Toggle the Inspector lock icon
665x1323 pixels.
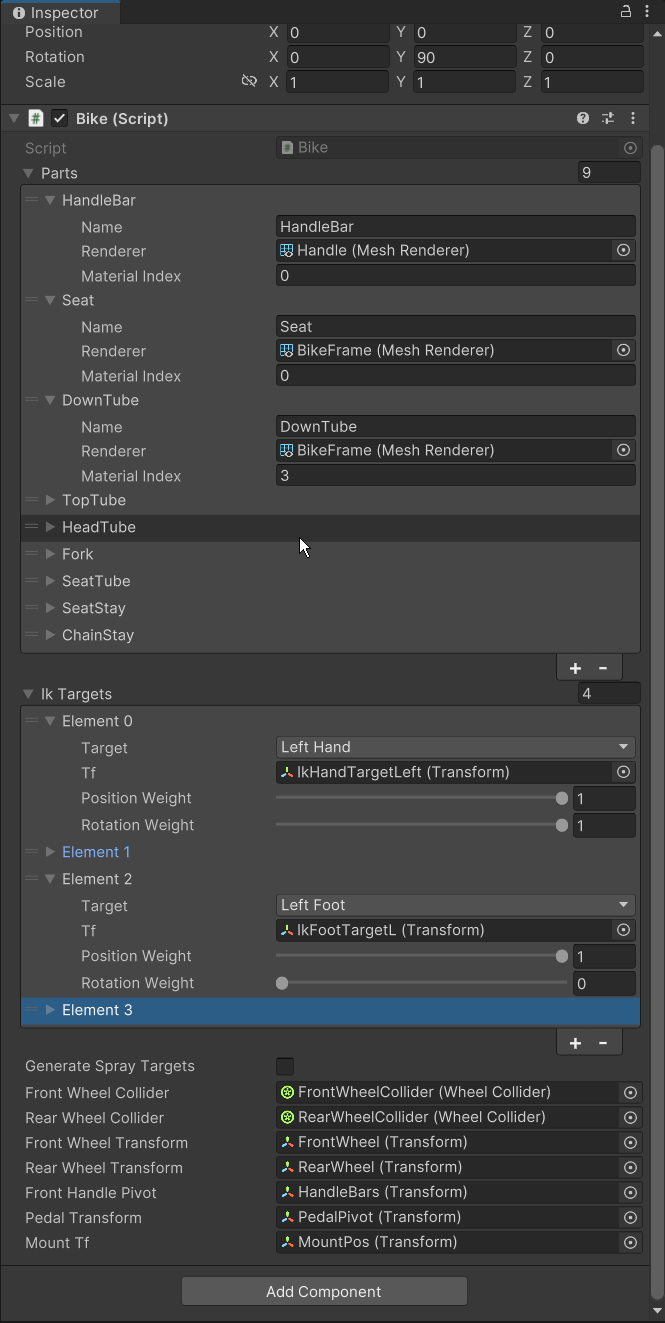(626, 12)
